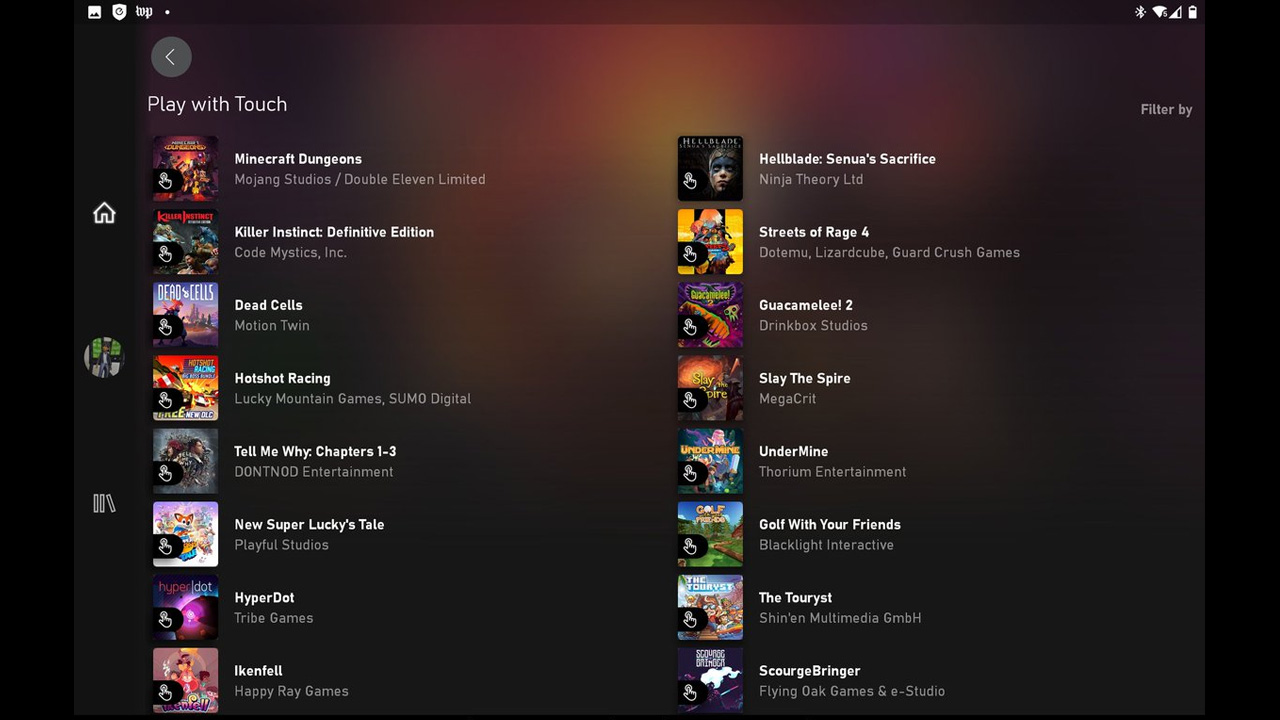Open Minecraft Dungeons title
Image resolution: width=1280 pixels, height=720 pixels.
tap(298, 159)
